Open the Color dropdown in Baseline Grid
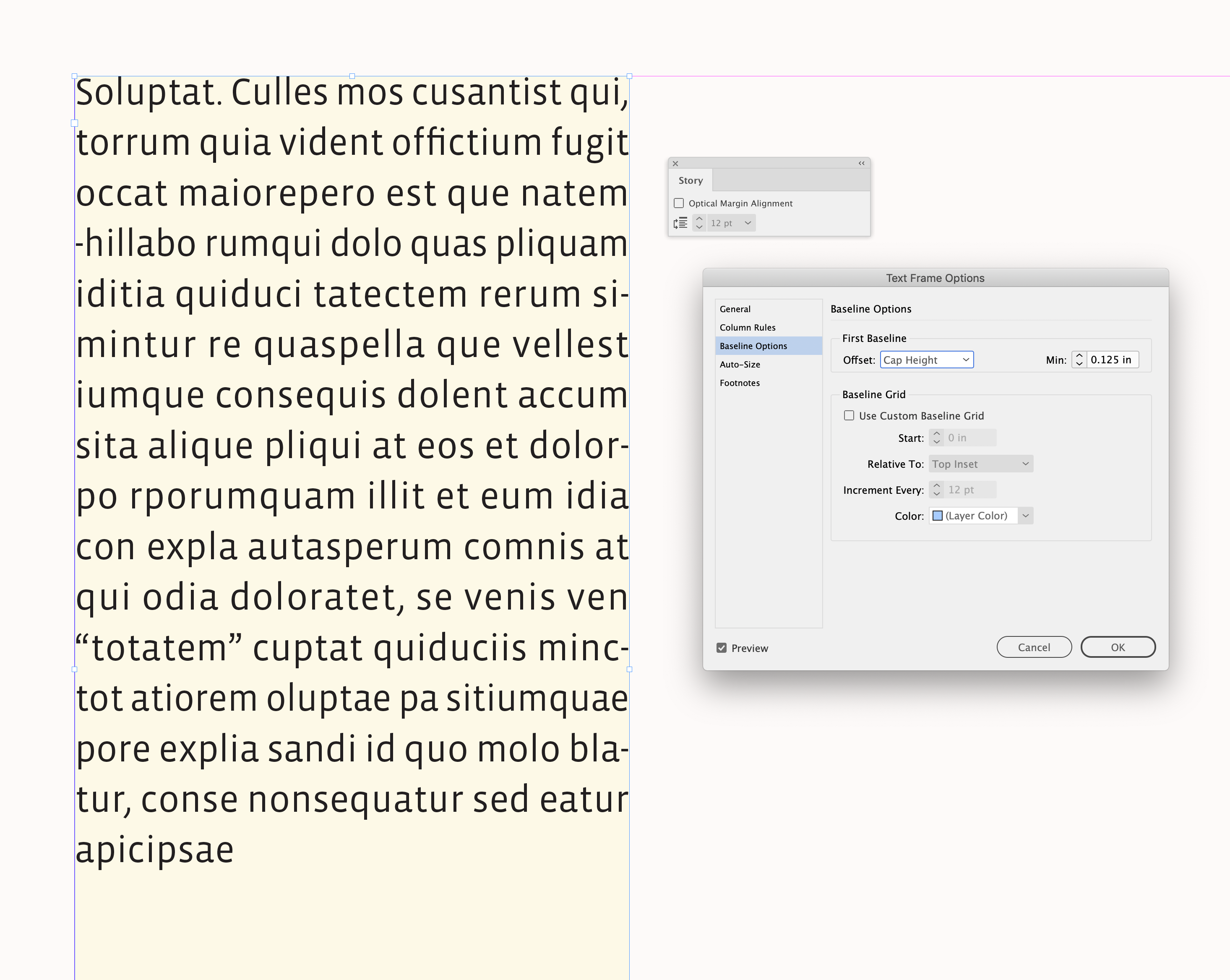Screen dimensions: 1230x980 tap(1025, 515)
